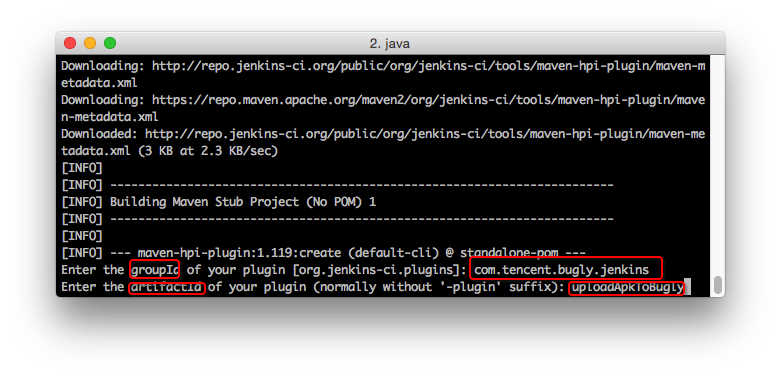Click the uploadApkToBugly typed text
781x377 pixels.
click(628, 287)
